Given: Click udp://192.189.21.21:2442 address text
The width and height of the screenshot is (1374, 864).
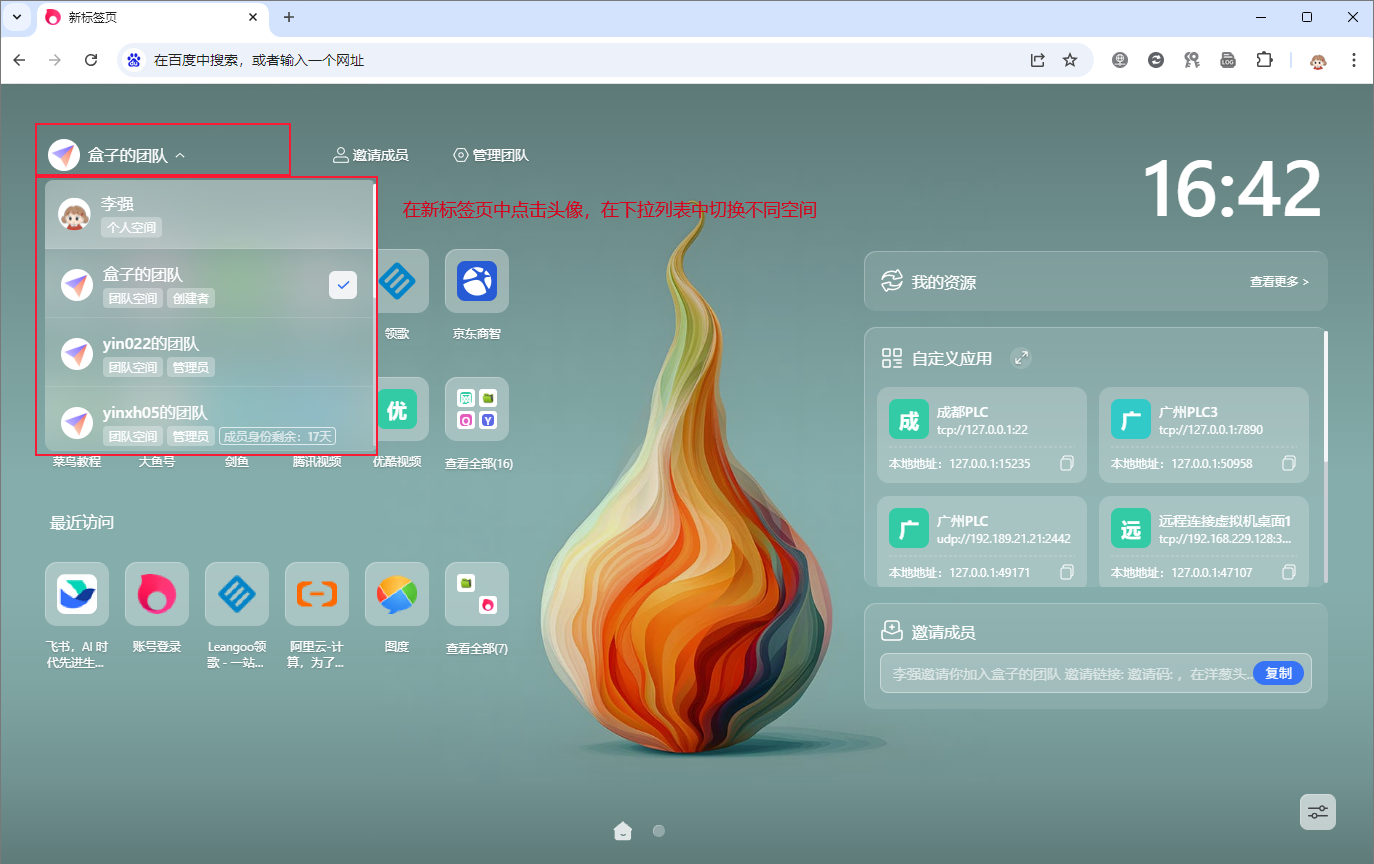Looking at the screenshot, I should point(1004,539).
